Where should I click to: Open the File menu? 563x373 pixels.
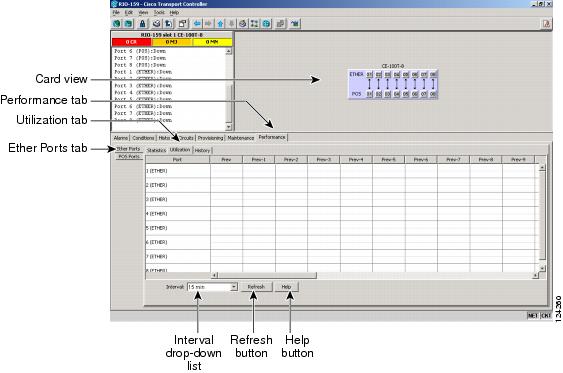116,13
